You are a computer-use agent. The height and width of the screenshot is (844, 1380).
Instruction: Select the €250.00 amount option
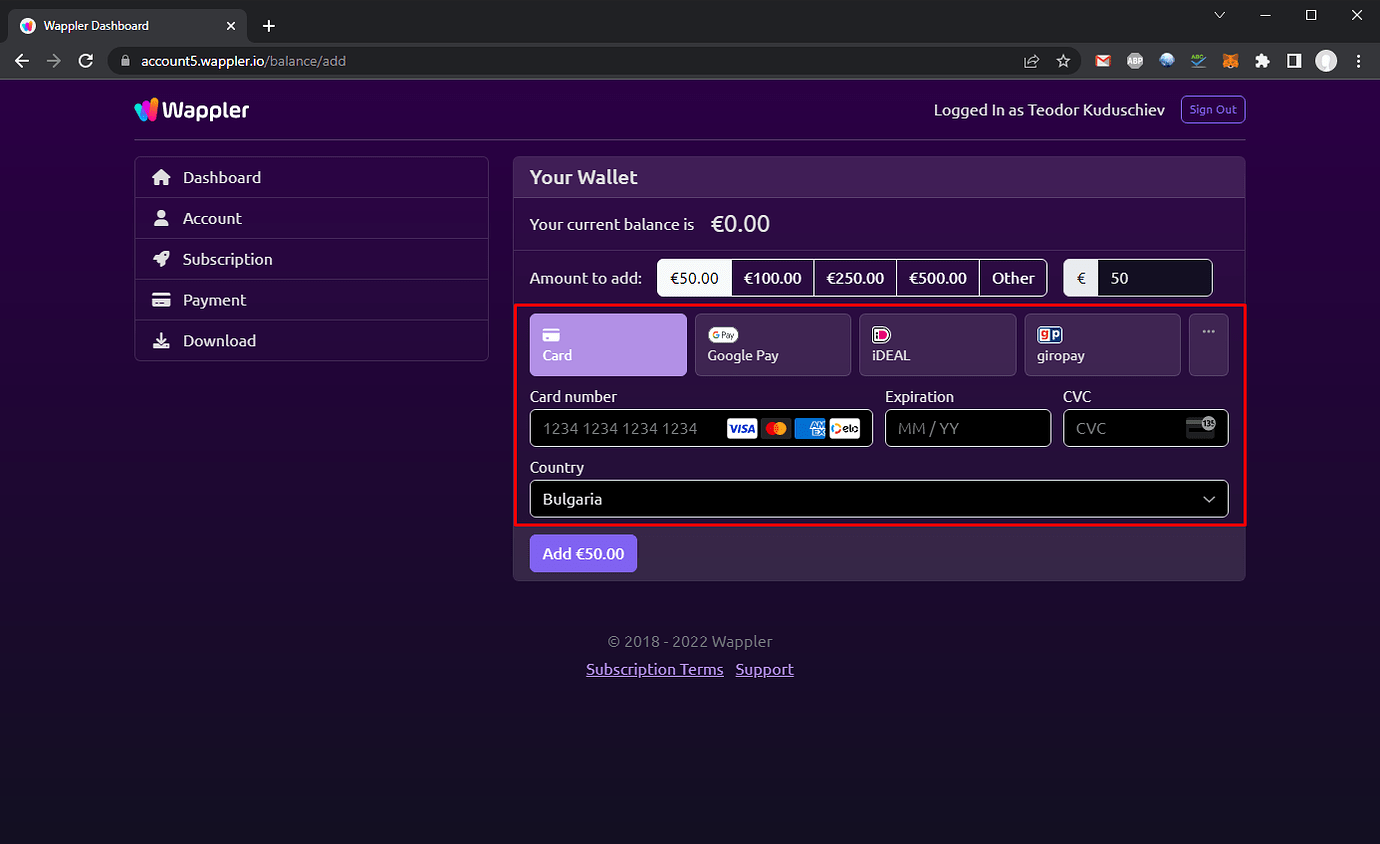[855, 277]
